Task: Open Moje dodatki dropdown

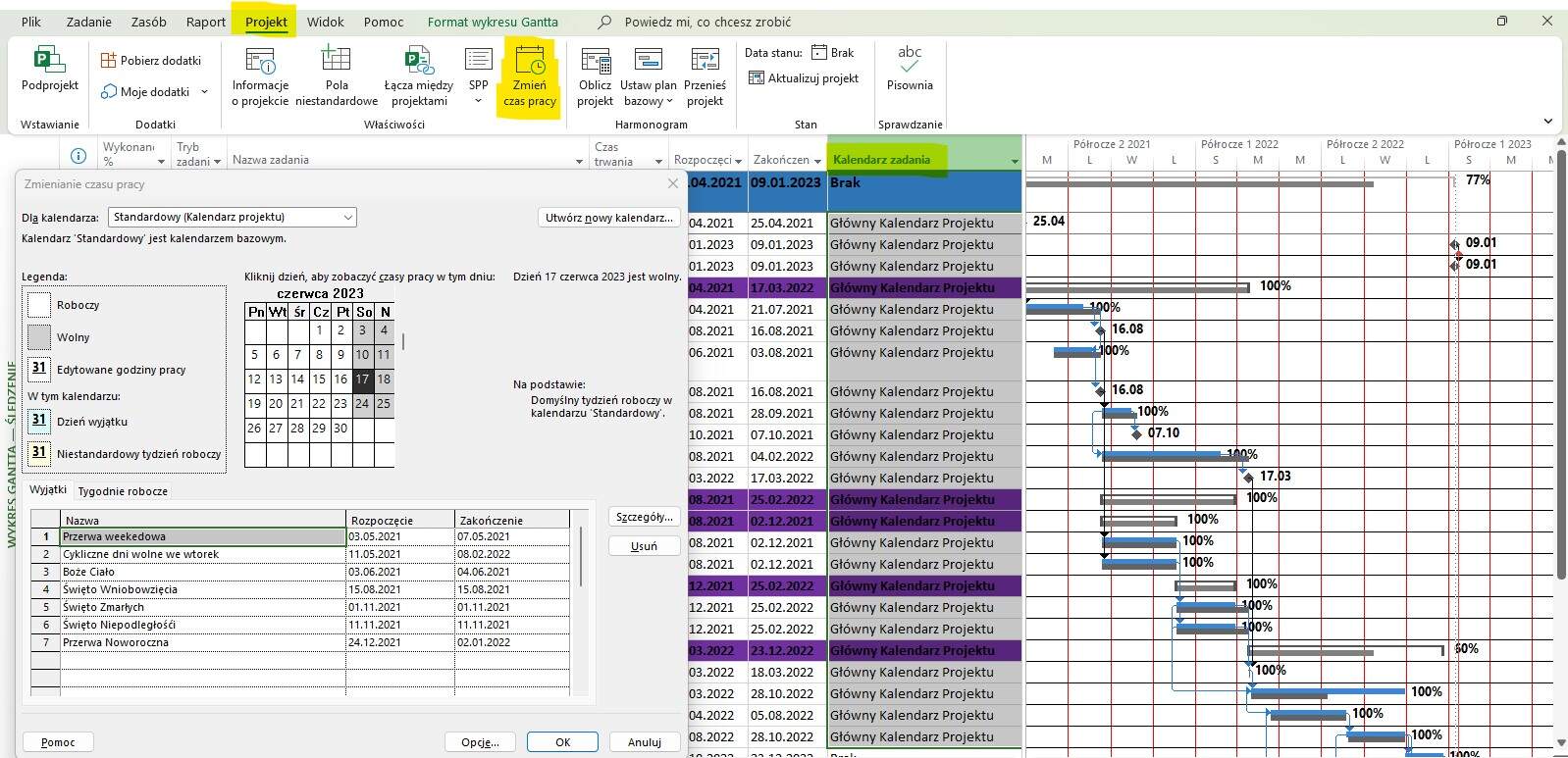Action: click(204, 92)
